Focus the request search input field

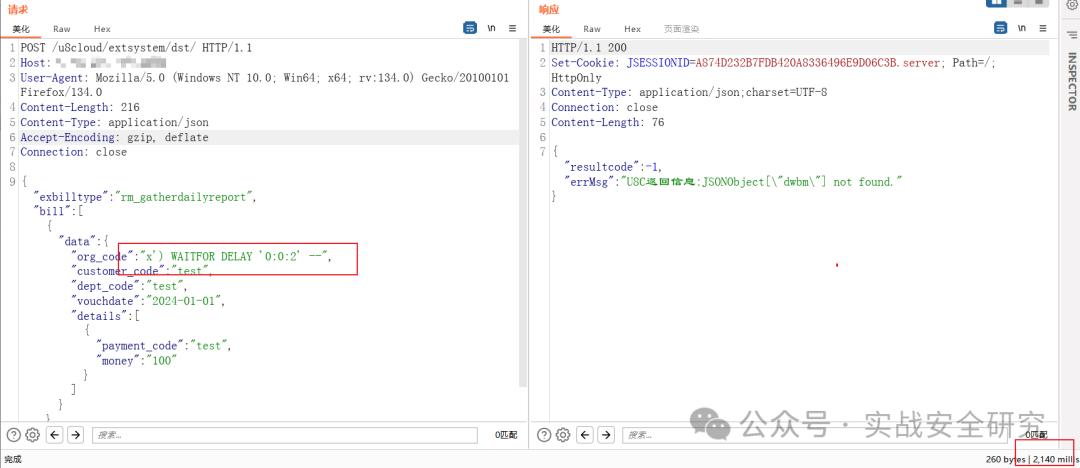tap(284, 435)
